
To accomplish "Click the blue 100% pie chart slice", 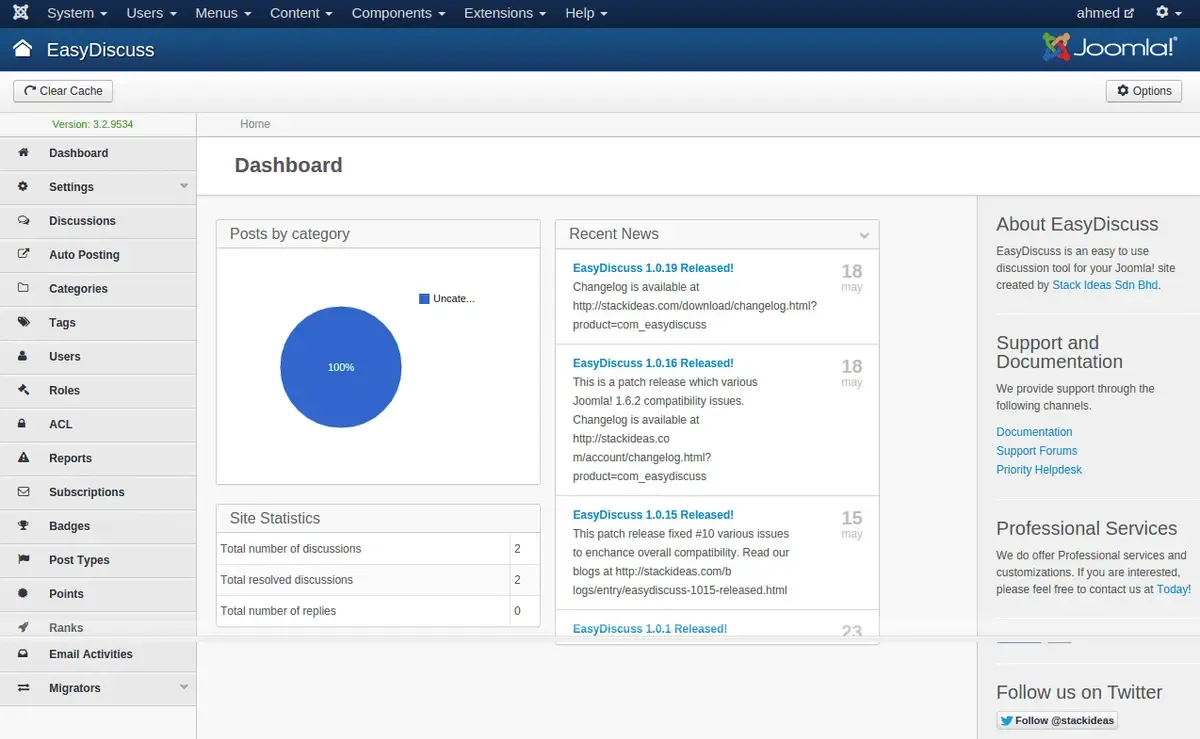I will 341,367.
